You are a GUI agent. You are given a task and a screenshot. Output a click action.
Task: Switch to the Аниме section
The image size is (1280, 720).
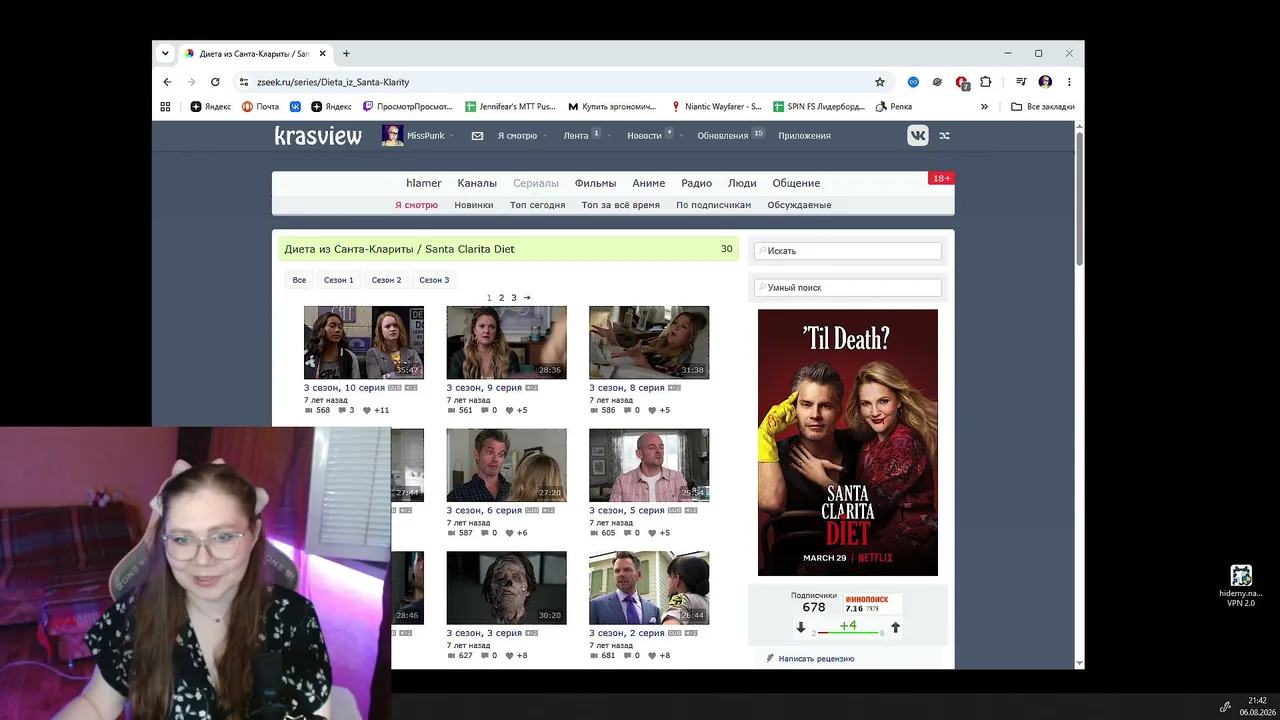click(649, 183)
